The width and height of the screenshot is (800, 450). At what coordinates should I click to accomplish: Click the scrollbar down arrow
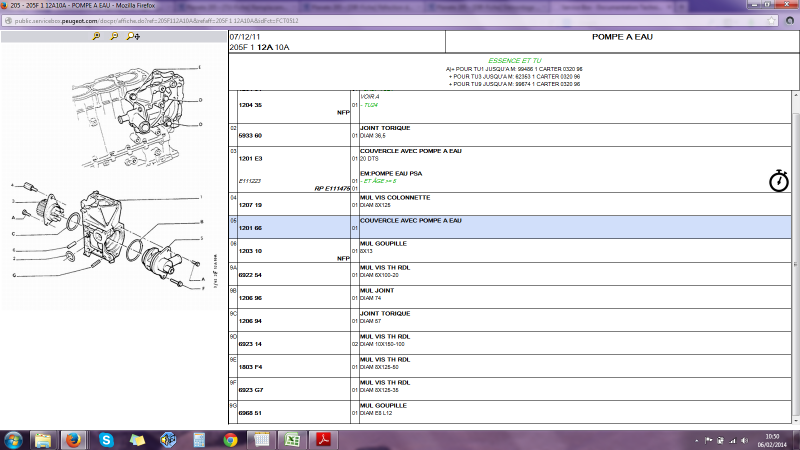click(795, 420)
